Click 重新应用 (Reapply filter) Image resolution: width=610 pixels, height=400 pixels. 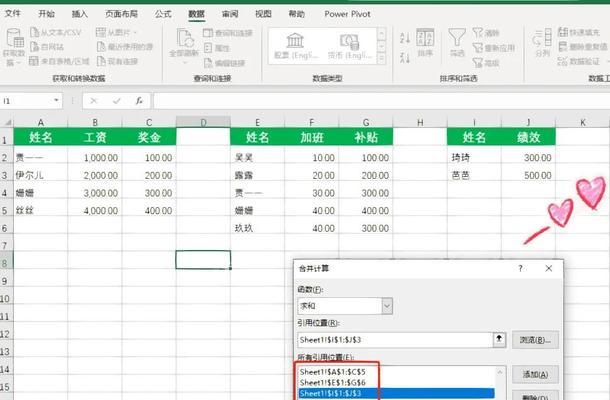pos(494,48)
